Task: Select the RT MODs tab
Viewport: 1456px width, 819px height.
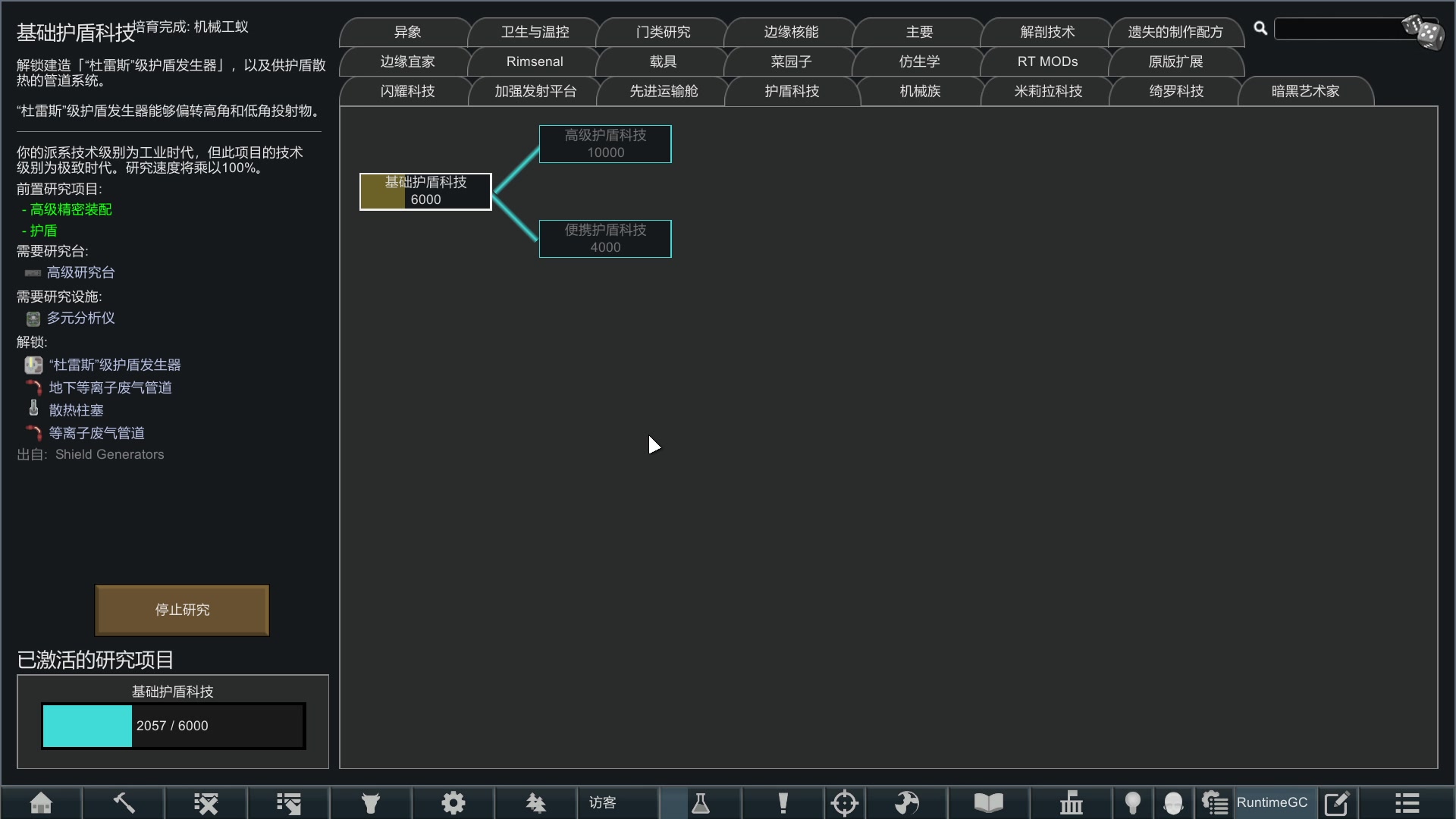Action: tap(1047, 61)
